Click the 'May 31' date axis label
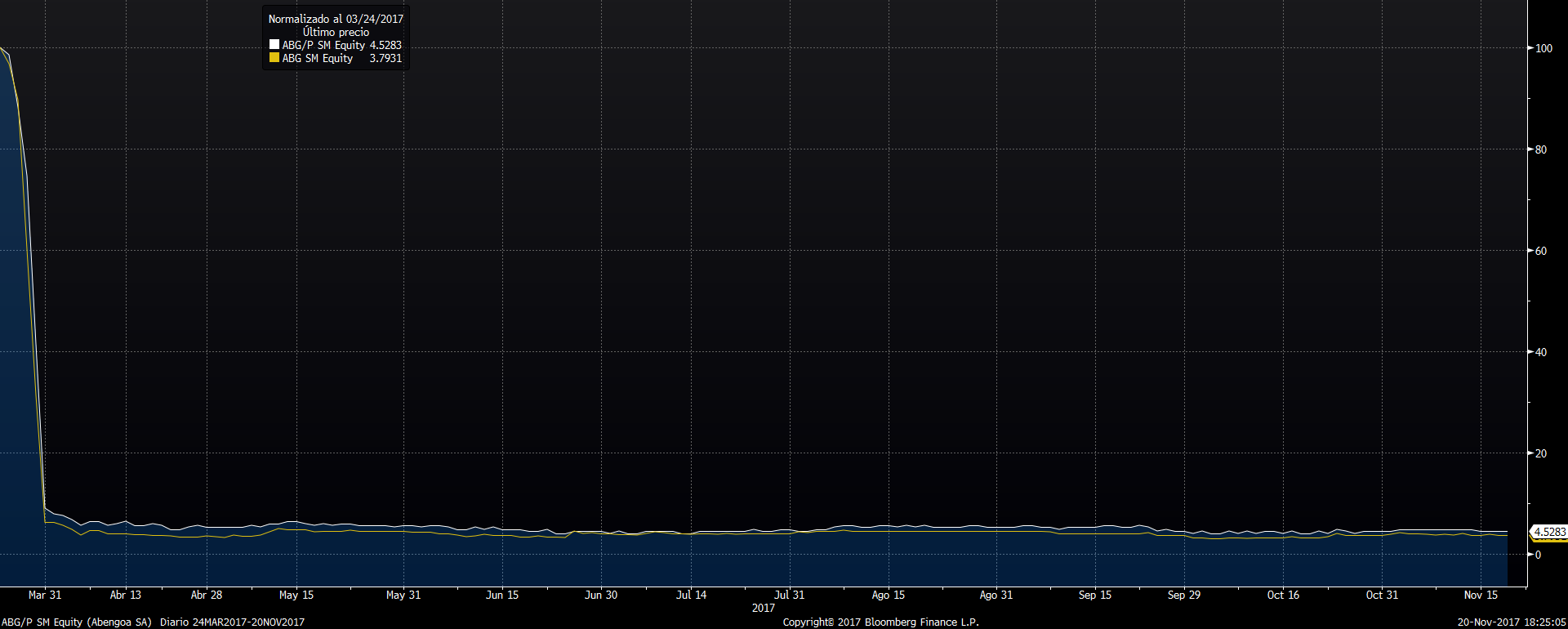 click(403, 595)
